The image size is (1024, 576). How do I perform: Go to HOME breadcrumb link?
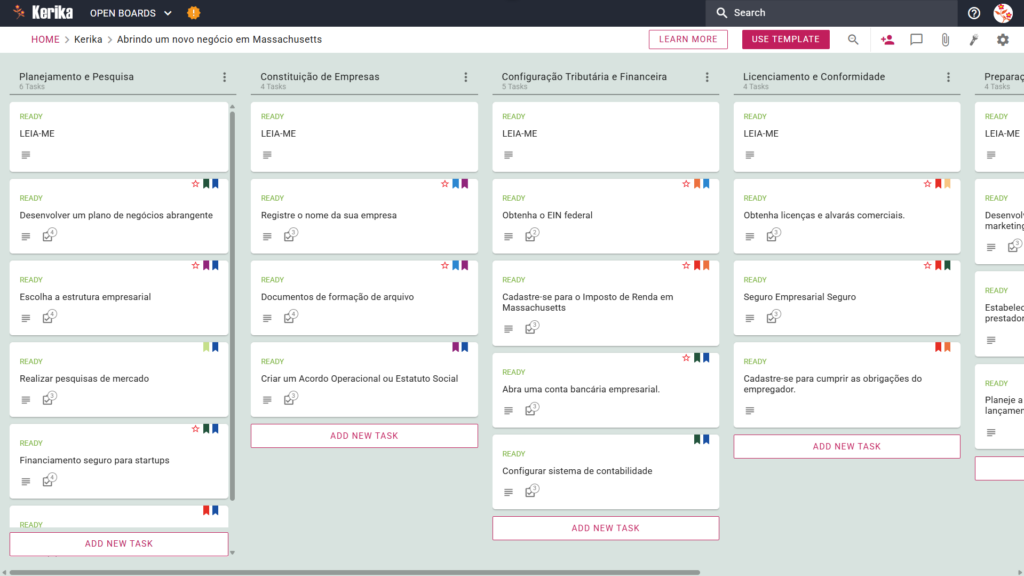[x=45, y=39]
